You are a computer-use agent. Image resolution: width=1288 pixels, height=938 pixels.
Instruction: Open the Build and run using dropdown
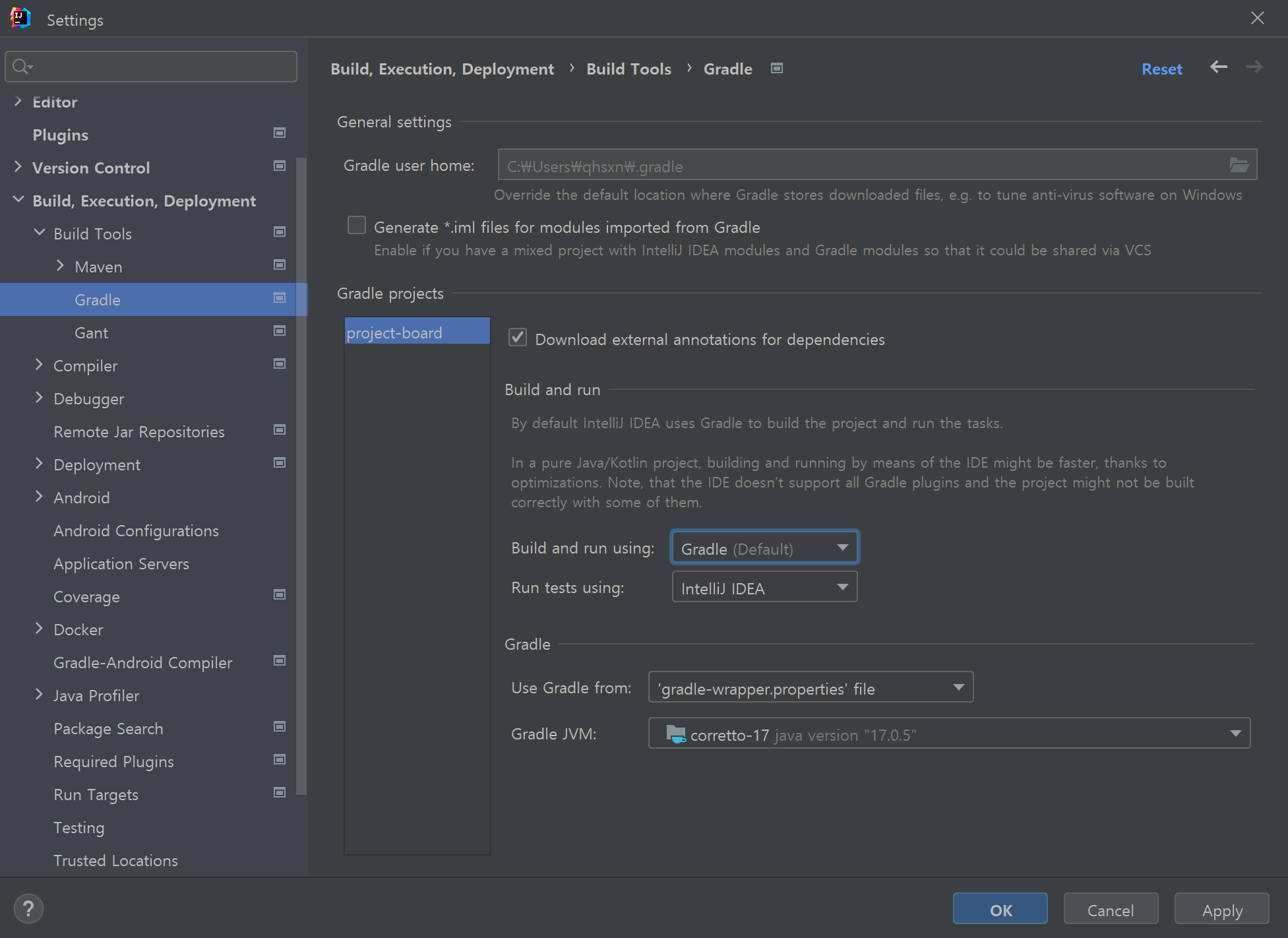coord(764,548)
